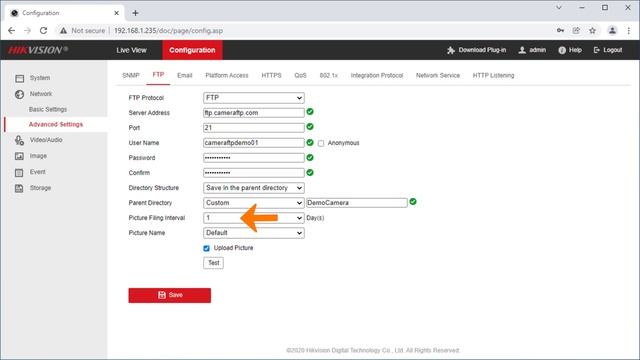
Task: Click the Hikvision logo
Action: tap(38, 50)
